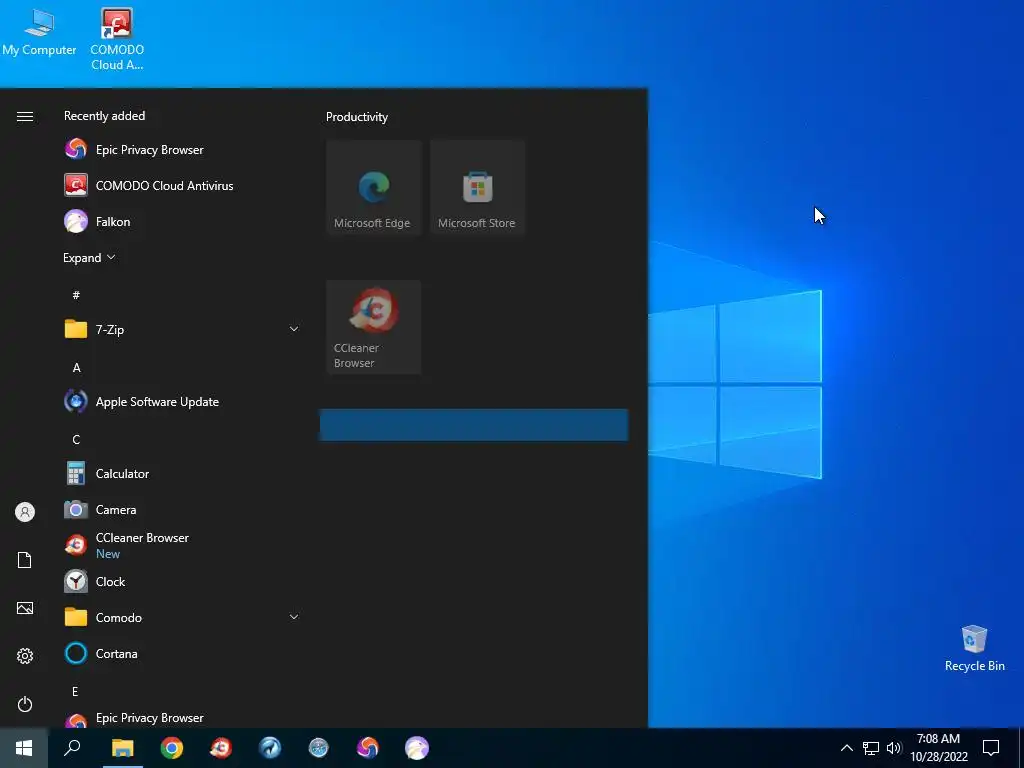Select My Computer desktop icon

coord(39,33)
